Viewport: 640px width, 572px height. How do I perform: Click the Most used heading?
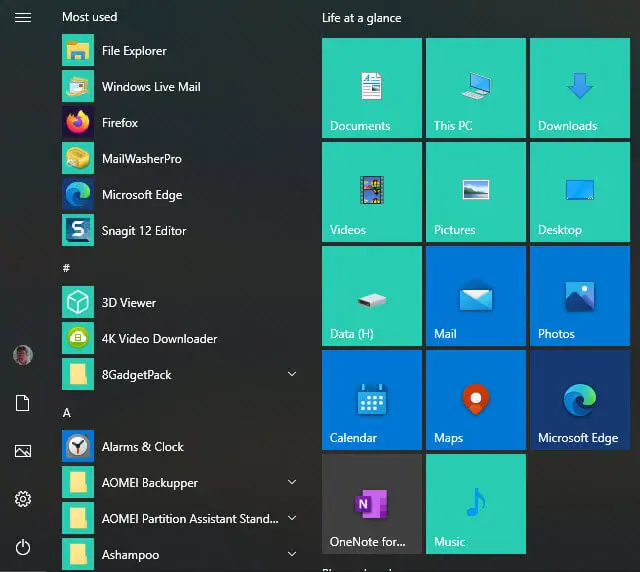tap(90, 17)
